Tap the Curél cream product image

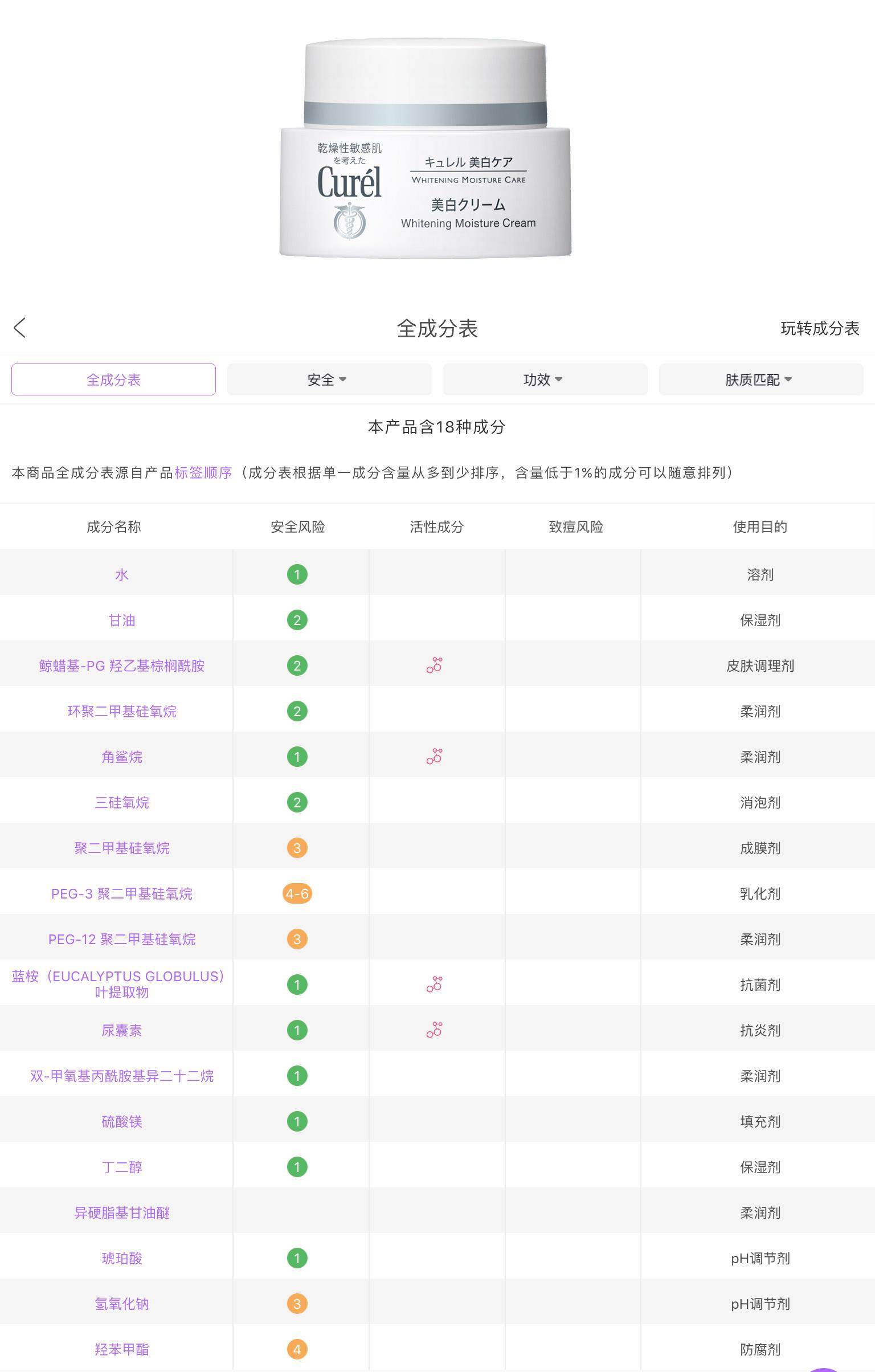click(426, 148)
